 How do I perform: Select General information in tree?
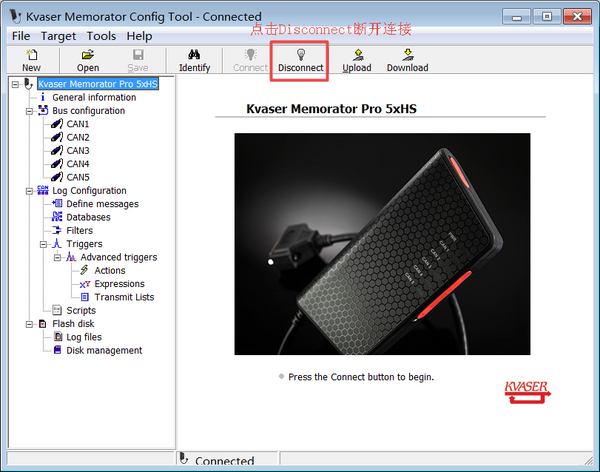point(94,97)
